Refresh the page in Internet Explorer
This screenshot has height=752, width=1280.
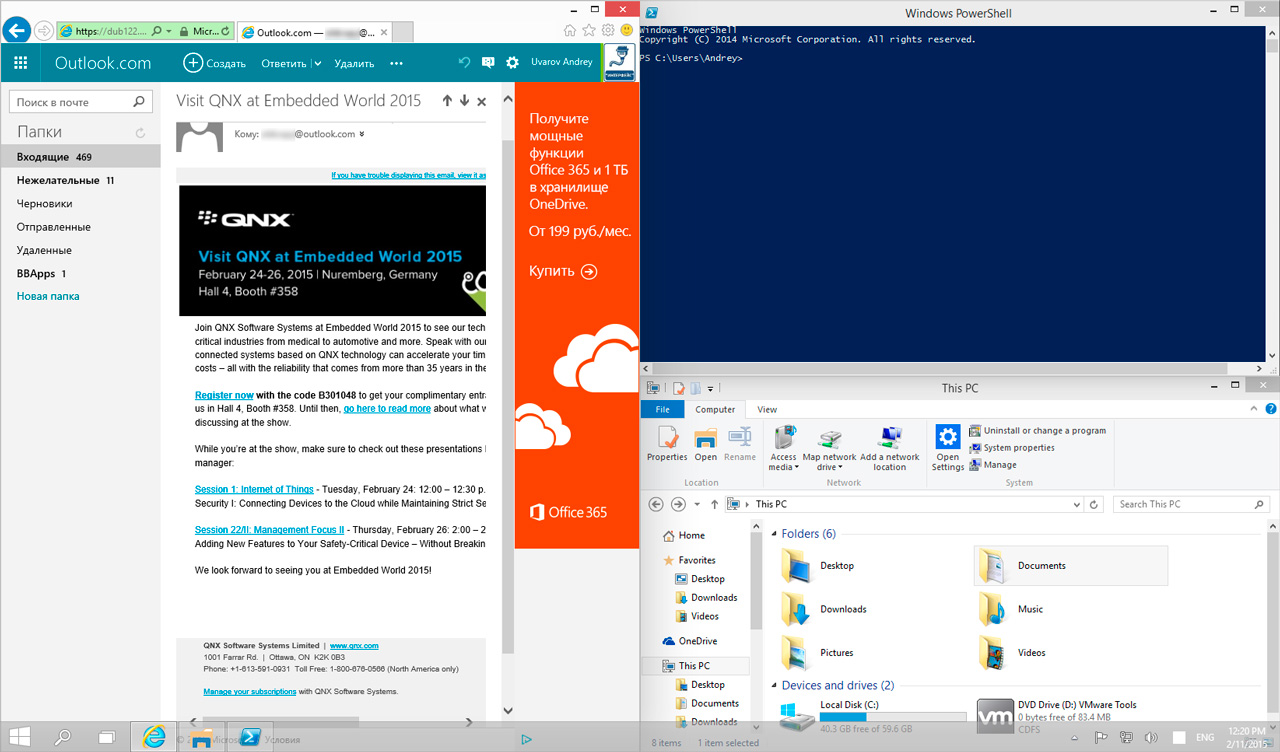click(x=224, y=31)
